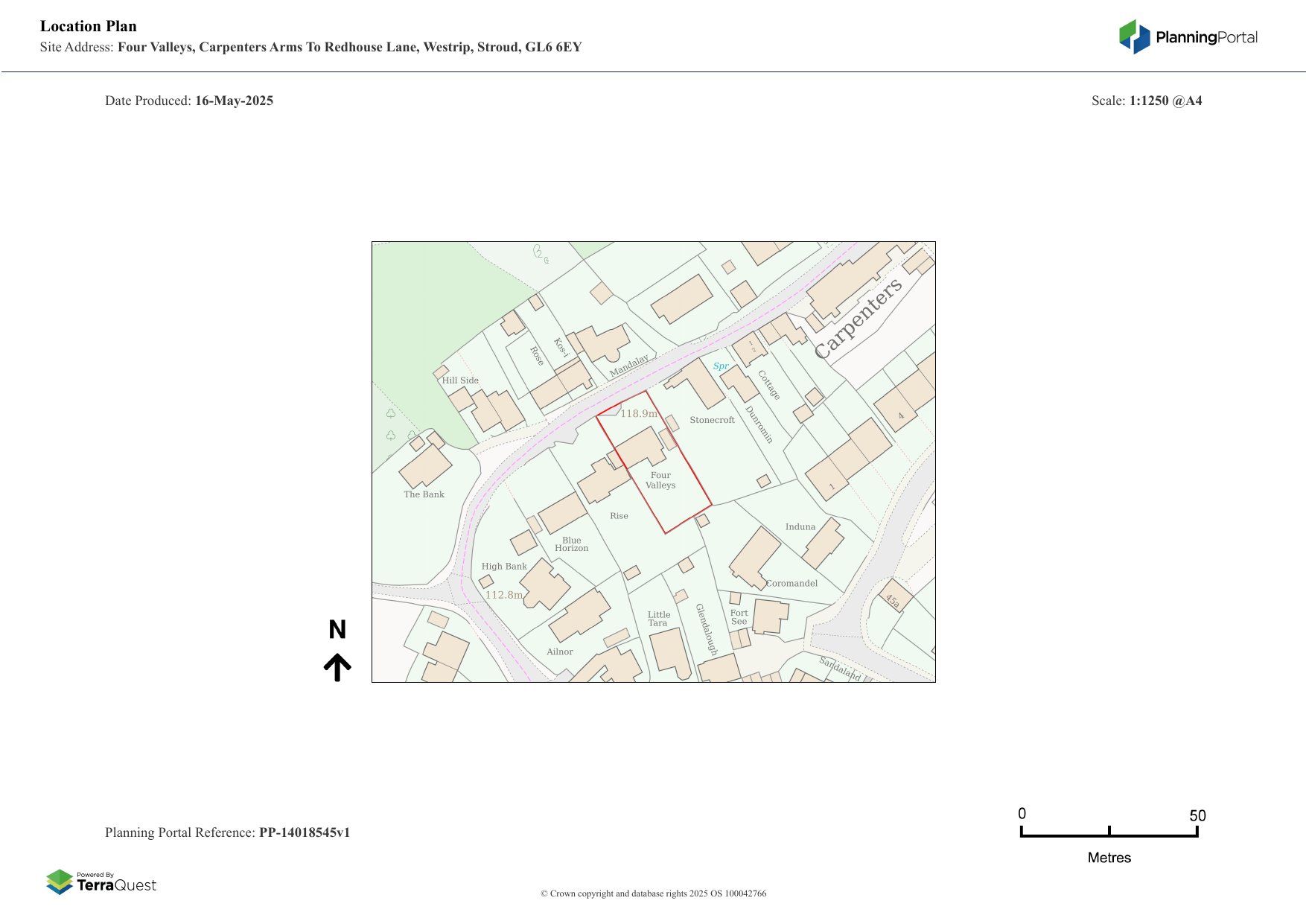Click the Stonecroft property label
This screenshot has width=1306, height=924.
[x=712, y=420]
